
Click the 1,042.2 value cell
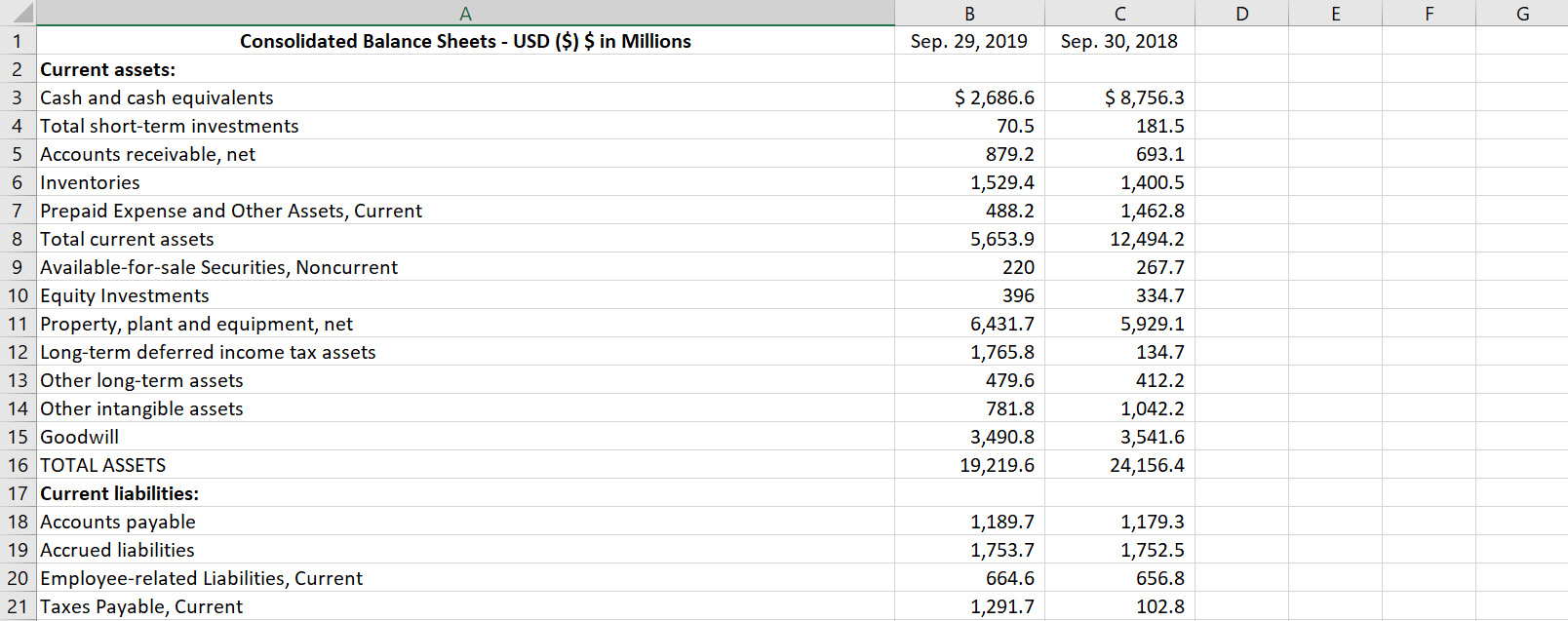click(x=1119, y=408)
